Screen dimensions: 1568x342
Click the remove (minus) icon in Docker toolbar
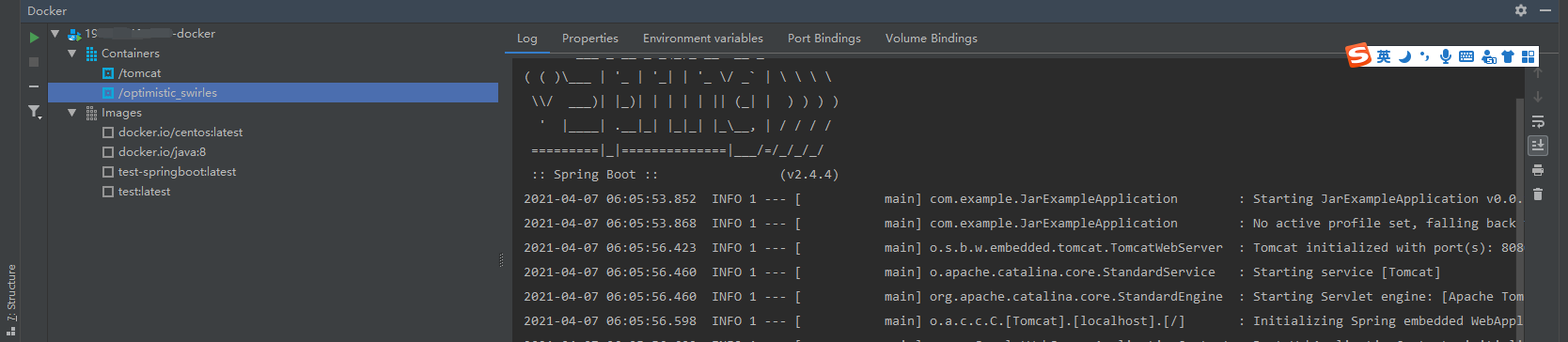point(34,86)
